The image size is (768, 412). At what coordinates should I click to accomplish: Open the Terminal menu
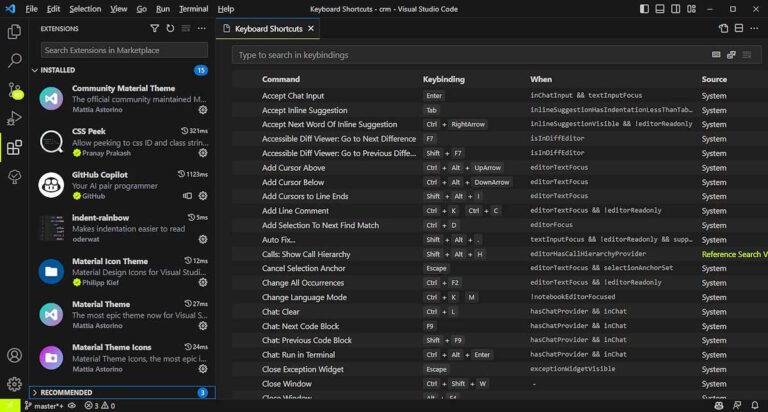point(195,8)
